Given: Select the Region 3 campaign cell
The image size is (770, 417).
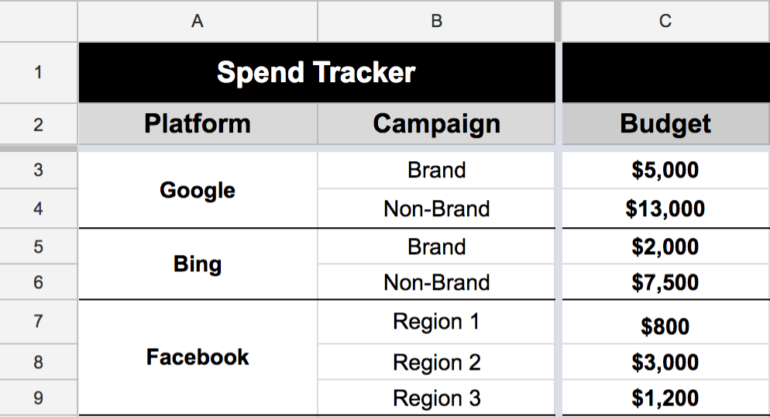Looking at the screenshot, I should (x=436, y=398).
